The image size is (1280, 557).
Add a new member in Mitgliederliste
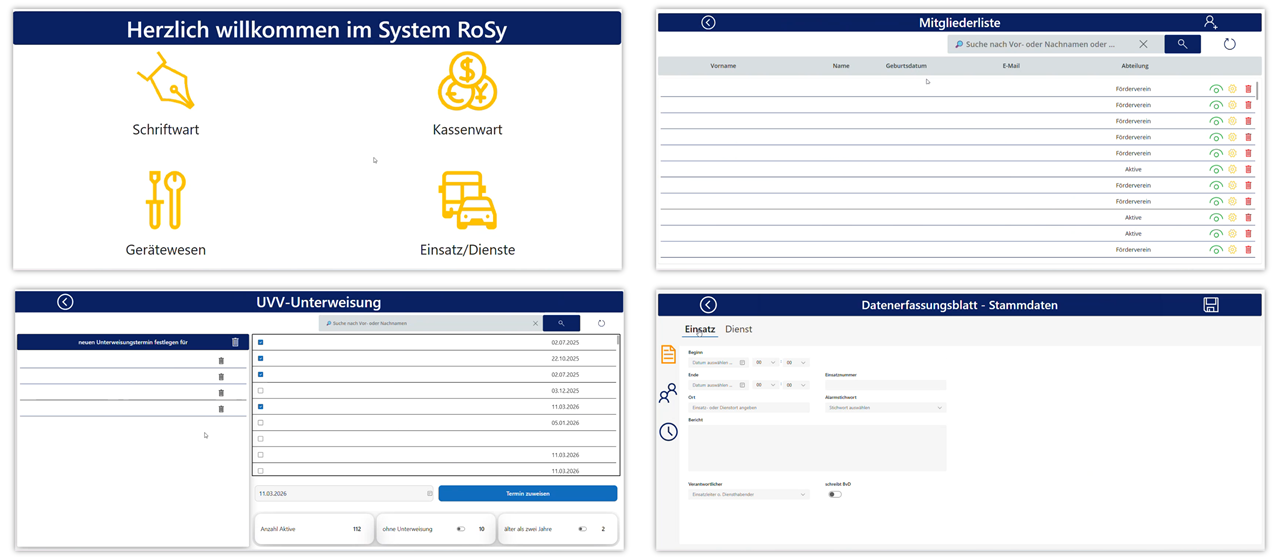click(1210, 22)
